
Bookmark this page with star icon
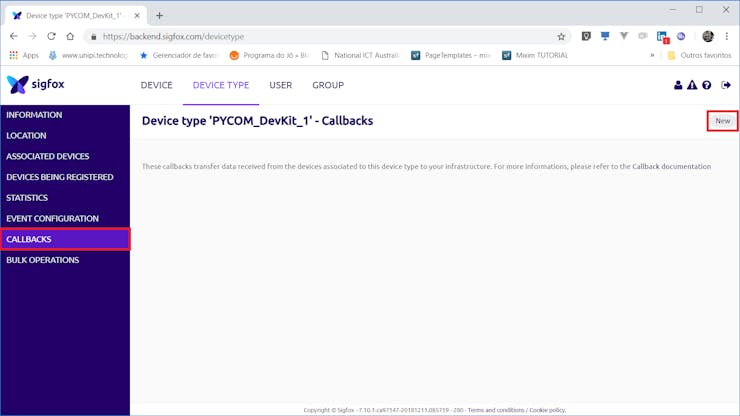tap(561, 36)
